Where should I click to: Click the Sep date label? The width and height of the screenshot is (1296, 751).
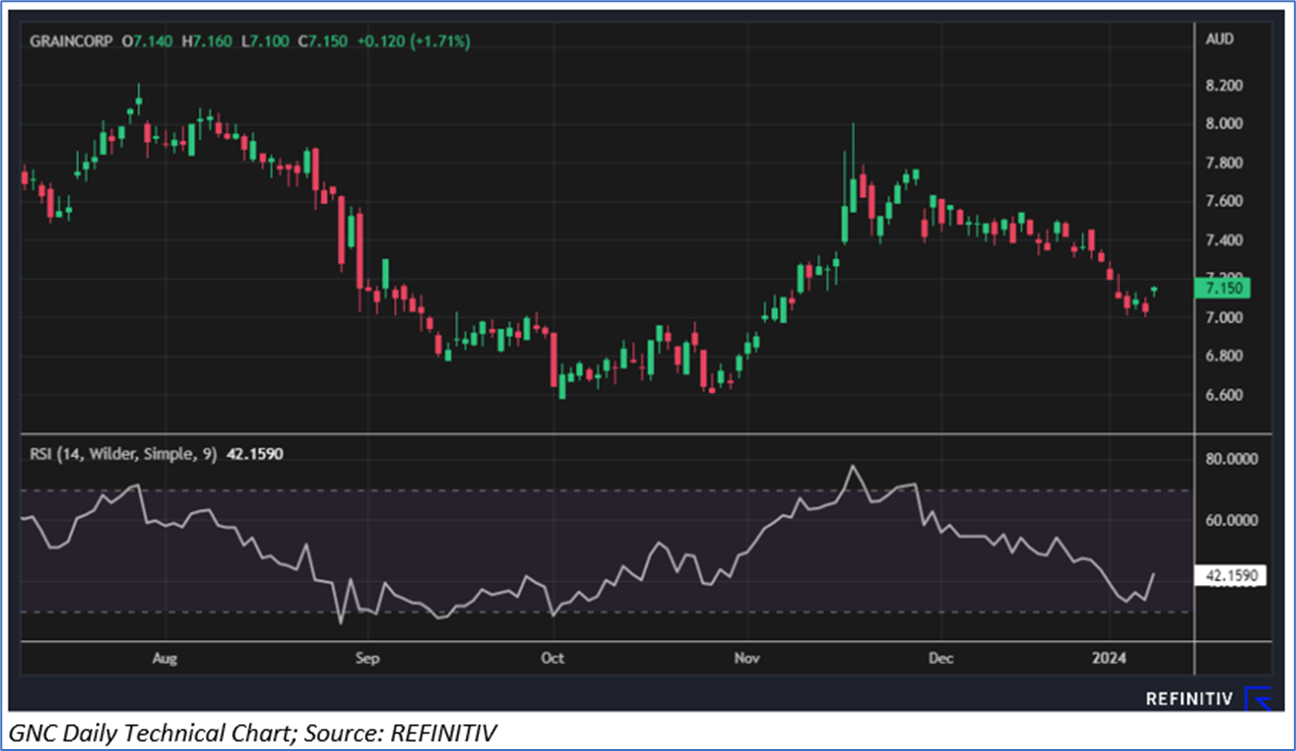(368, 659)
